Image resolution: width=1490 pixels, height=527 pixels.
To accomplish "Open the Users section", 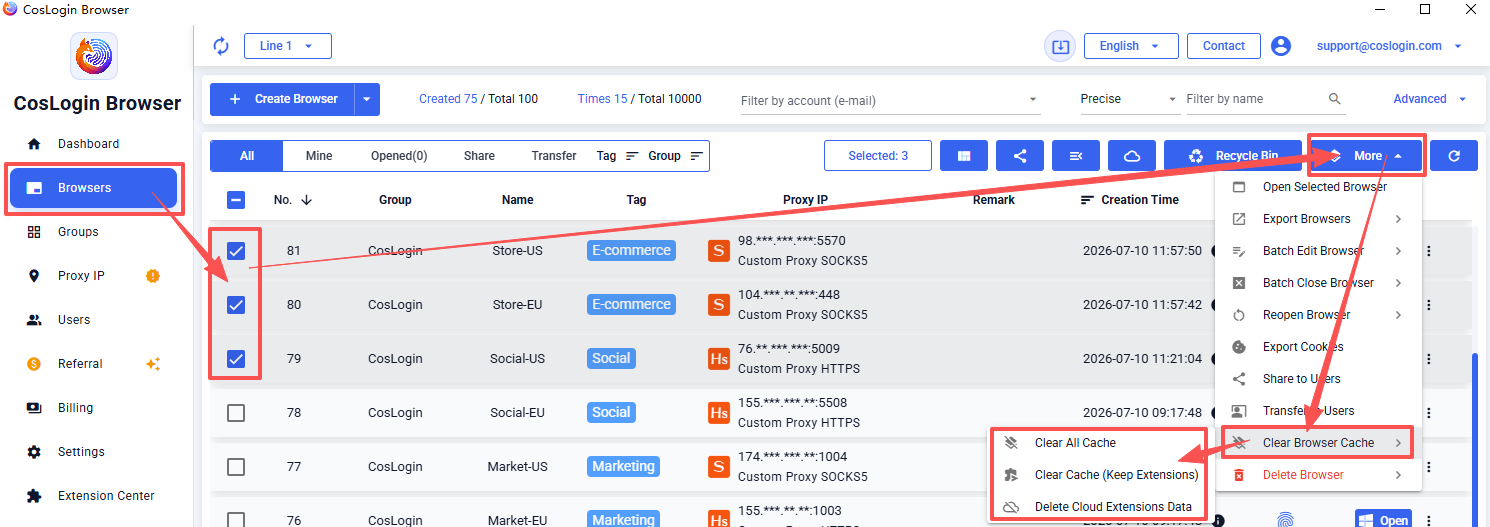I will [74, 320].
